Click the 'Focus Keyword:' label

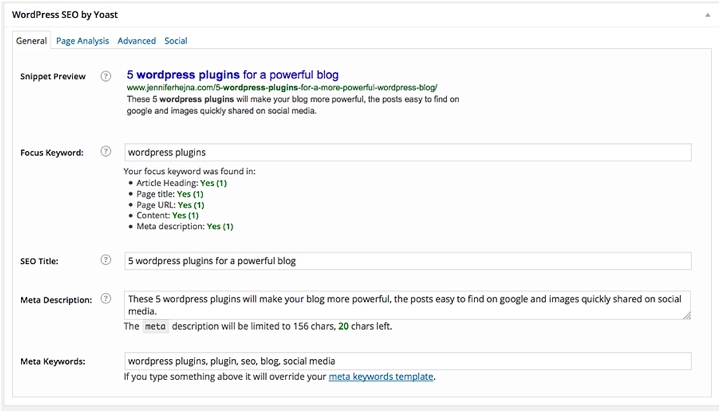52,153
